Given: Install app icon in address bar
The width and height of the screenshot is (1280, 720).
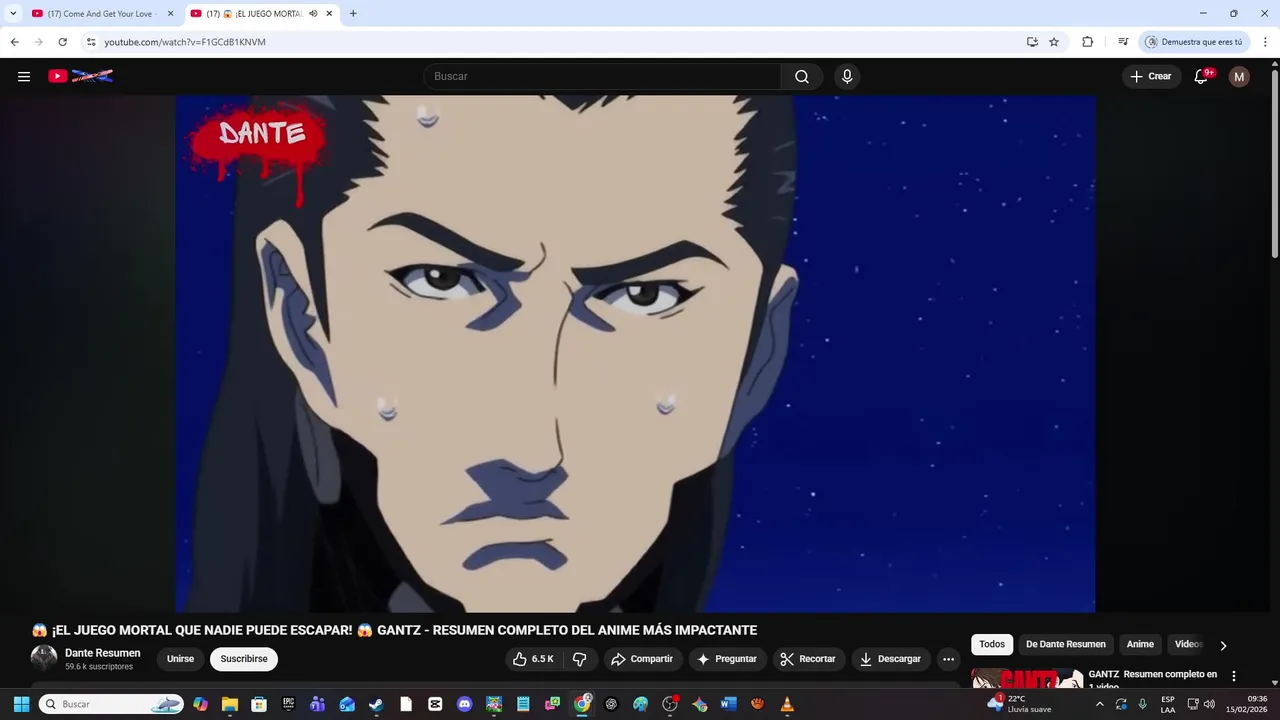Looking at the screenshot, I should (1032, 42).
